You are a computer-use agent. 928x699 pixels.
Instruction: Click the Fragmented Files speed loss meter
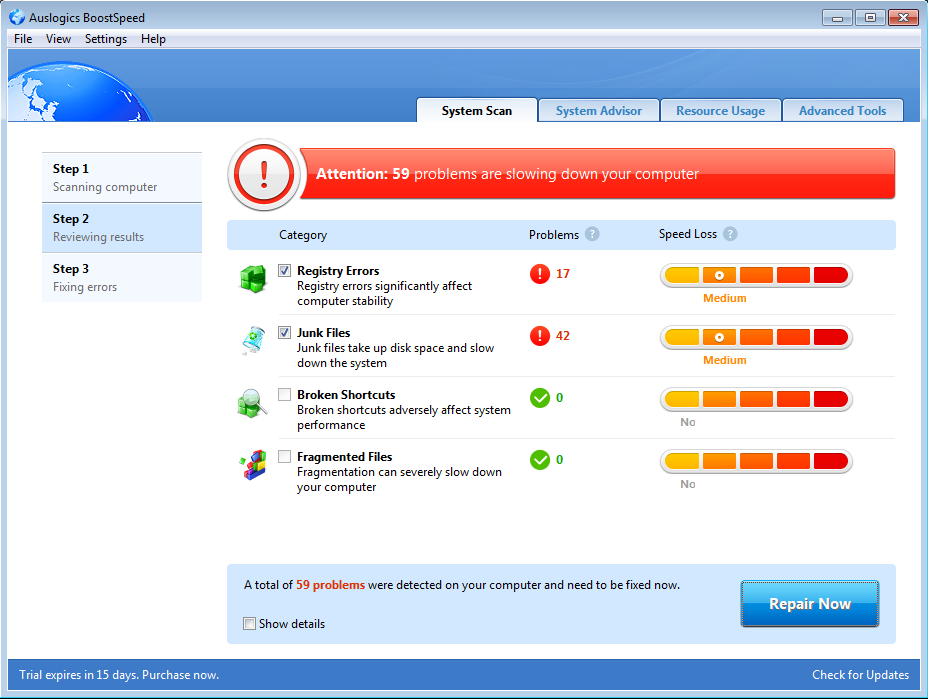[756, 462]
